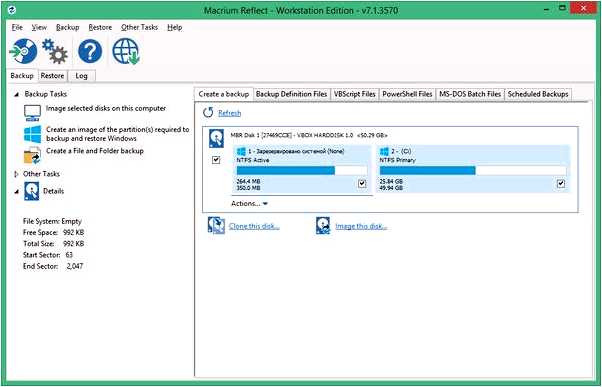The width and height of the screenshot is (602, 387).
Task: Click the Windows logo icon in Backup Tasks
Action: click(x=32, y=134)
